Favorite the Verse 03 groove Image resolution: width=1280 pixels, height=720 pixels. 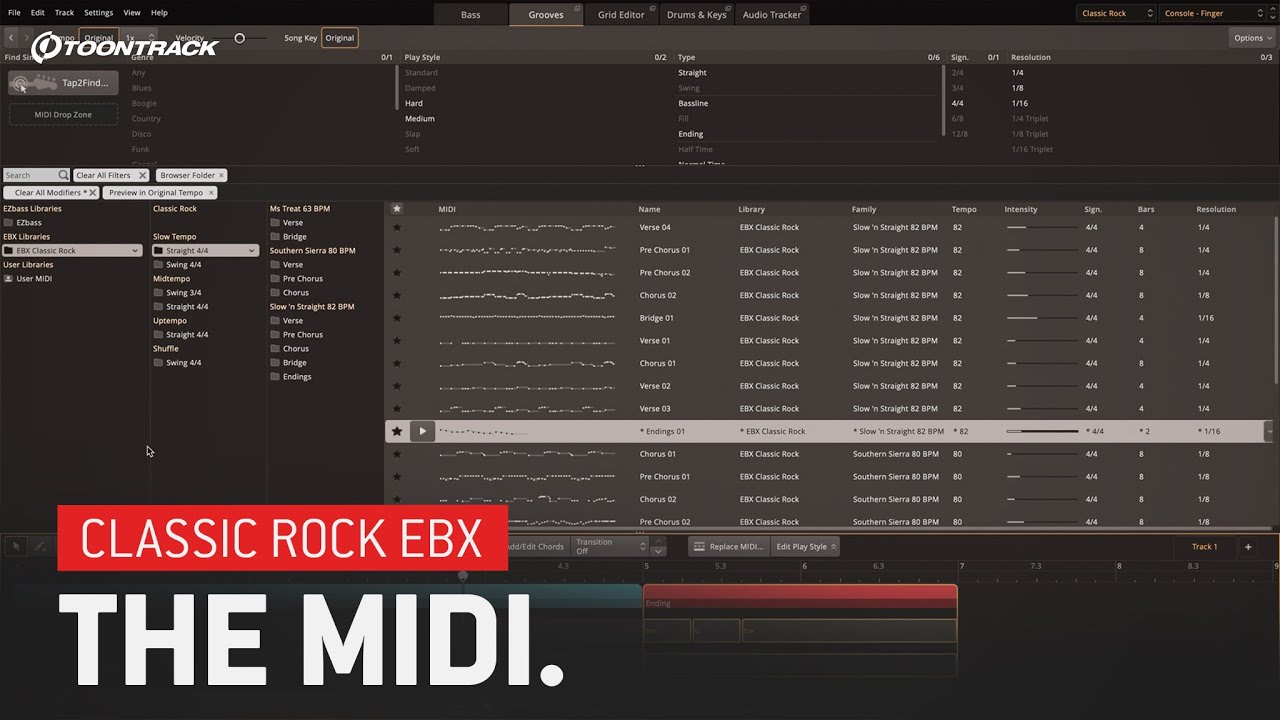tap(397, 408)
